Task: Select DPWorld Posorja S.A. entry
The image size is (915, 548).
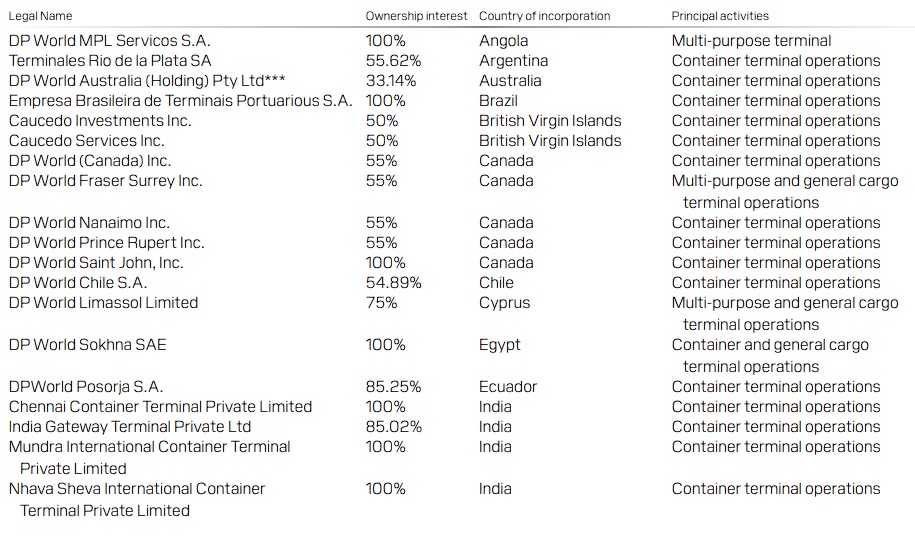Action: tap(86, 387)
